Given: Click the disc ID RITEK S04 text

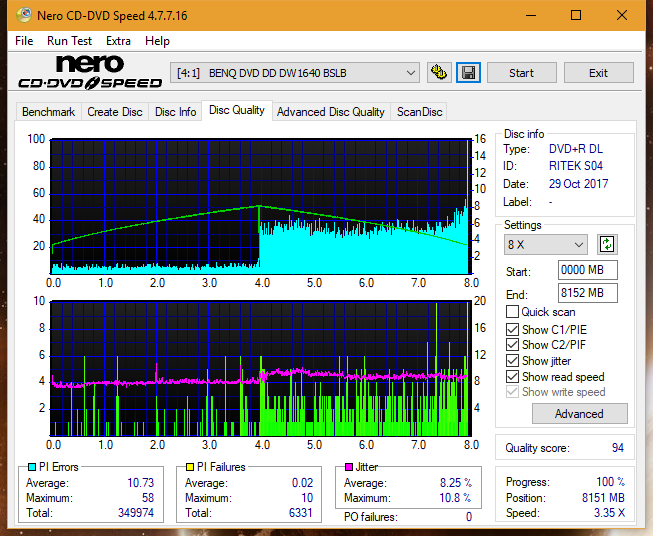Looking at the screenshot, I should [576, 166].
